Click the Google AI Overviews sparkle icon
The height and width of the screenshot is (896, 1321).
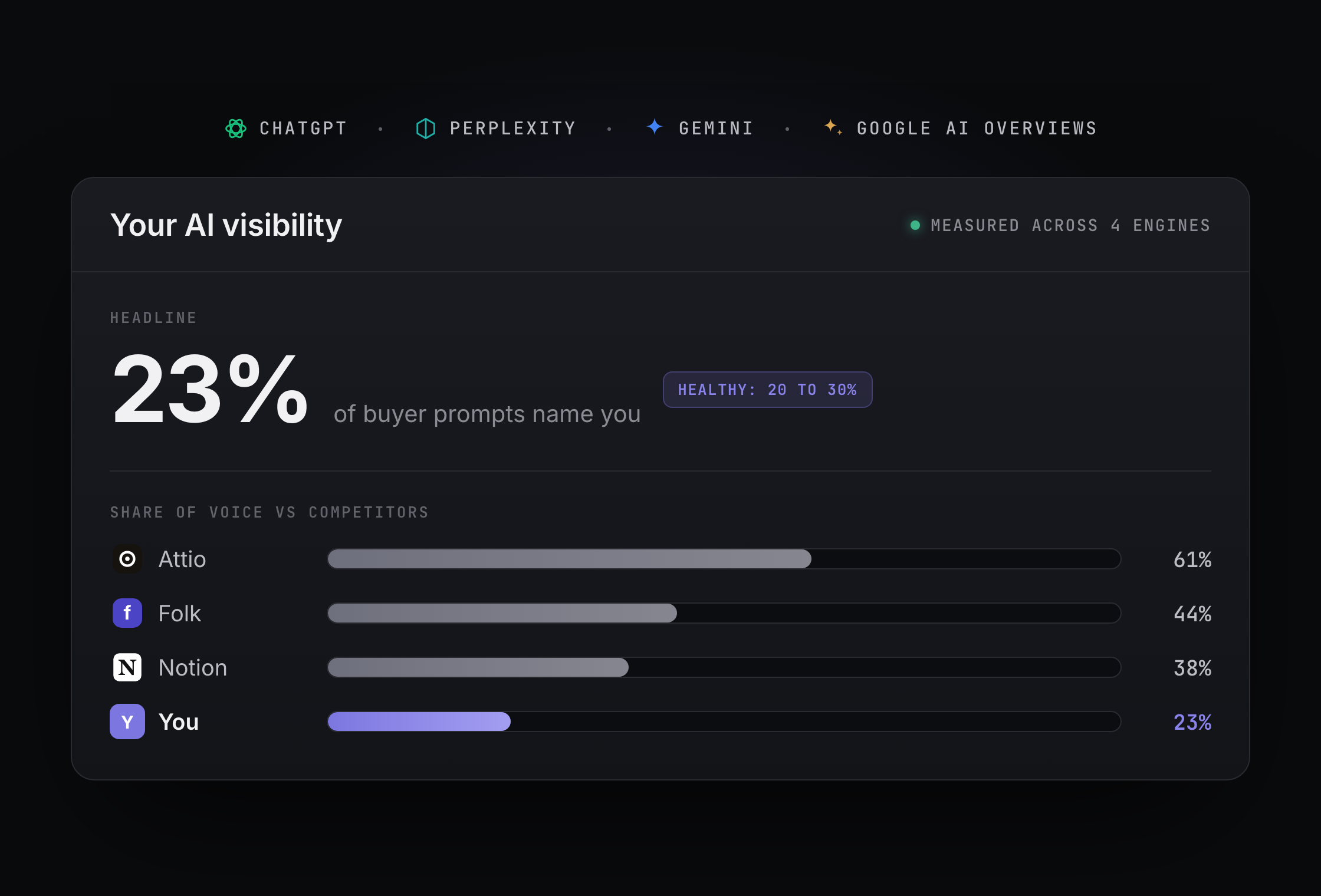click(x=833, y=127)
